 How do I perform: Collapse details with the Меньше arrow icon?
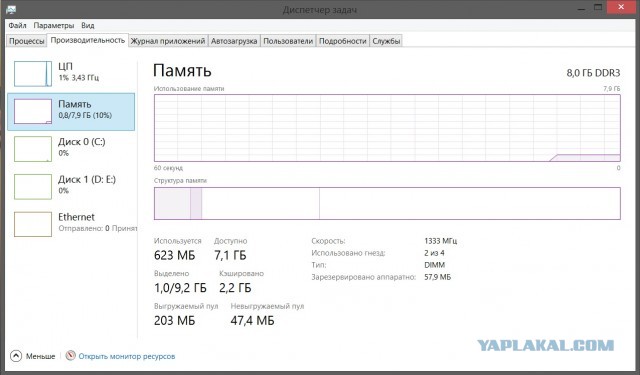(x=16, y=356)
